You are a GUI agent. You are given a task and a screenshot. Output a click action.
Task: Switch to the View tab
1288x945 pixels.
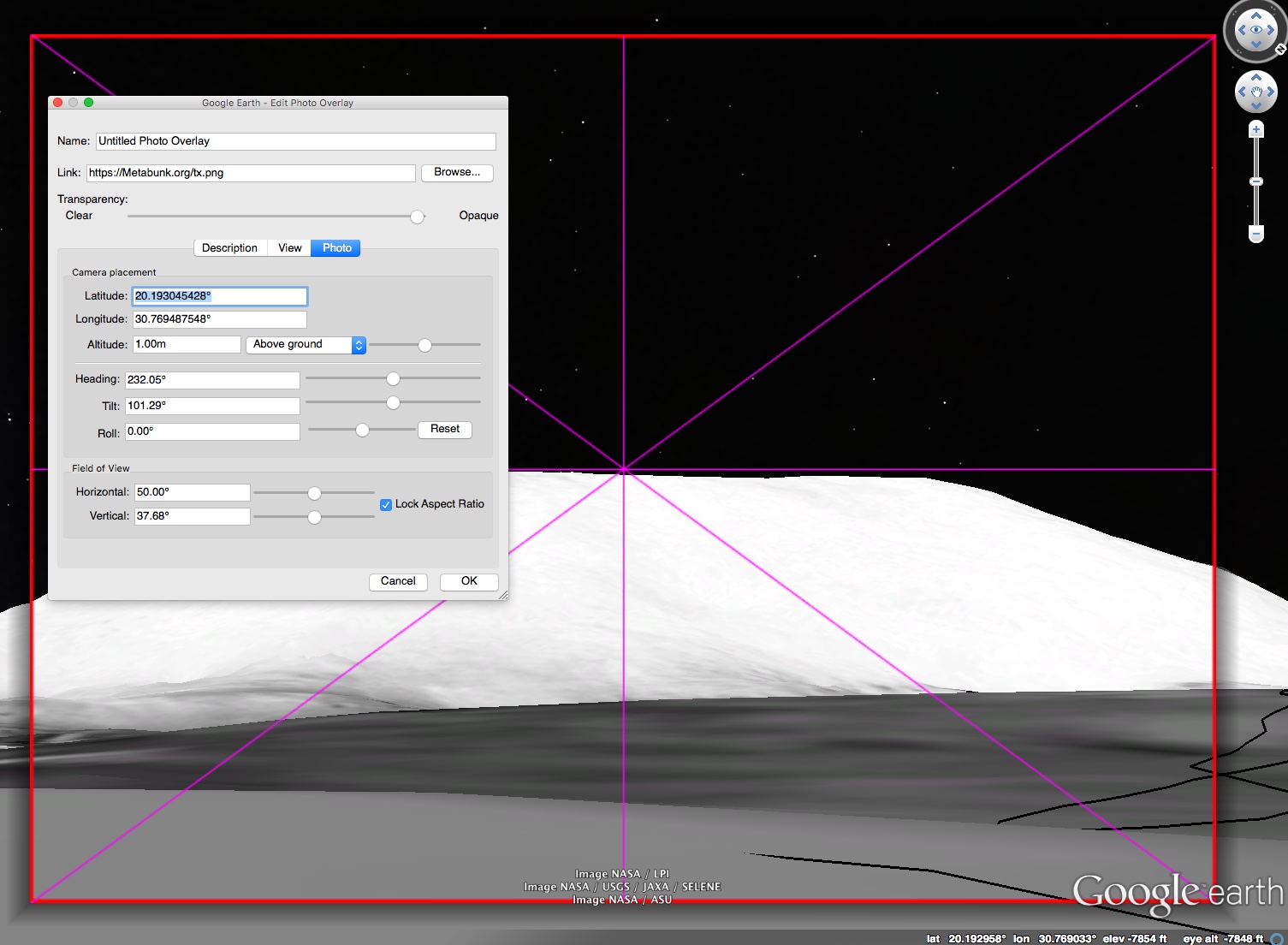point(289,248)
